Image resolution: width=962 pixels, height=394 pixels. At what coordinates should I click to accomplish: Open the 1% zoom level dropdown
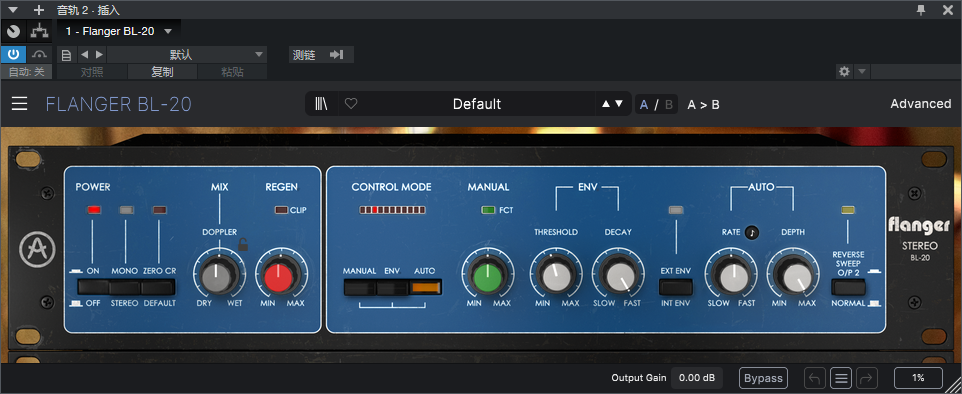(x=918, y=378)
